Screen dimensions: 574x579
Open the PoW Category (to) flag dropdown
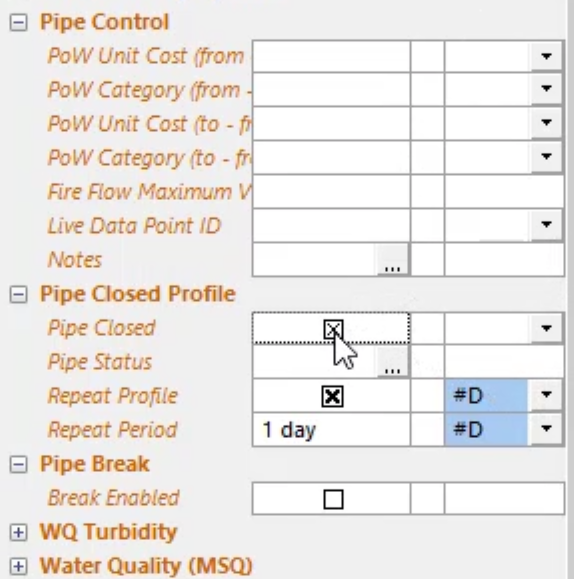click(546, 157)
